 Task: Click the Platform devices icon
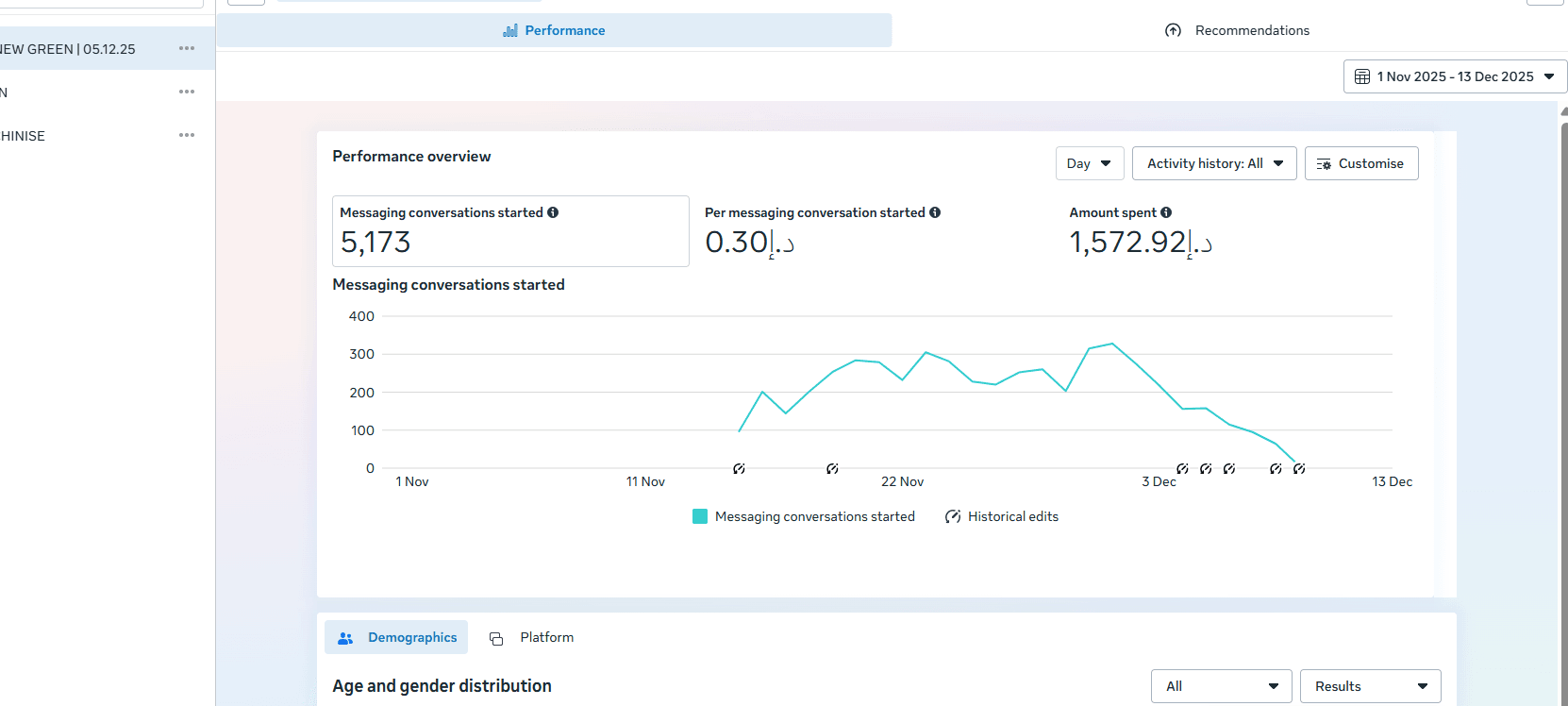[x=496, y=639]
